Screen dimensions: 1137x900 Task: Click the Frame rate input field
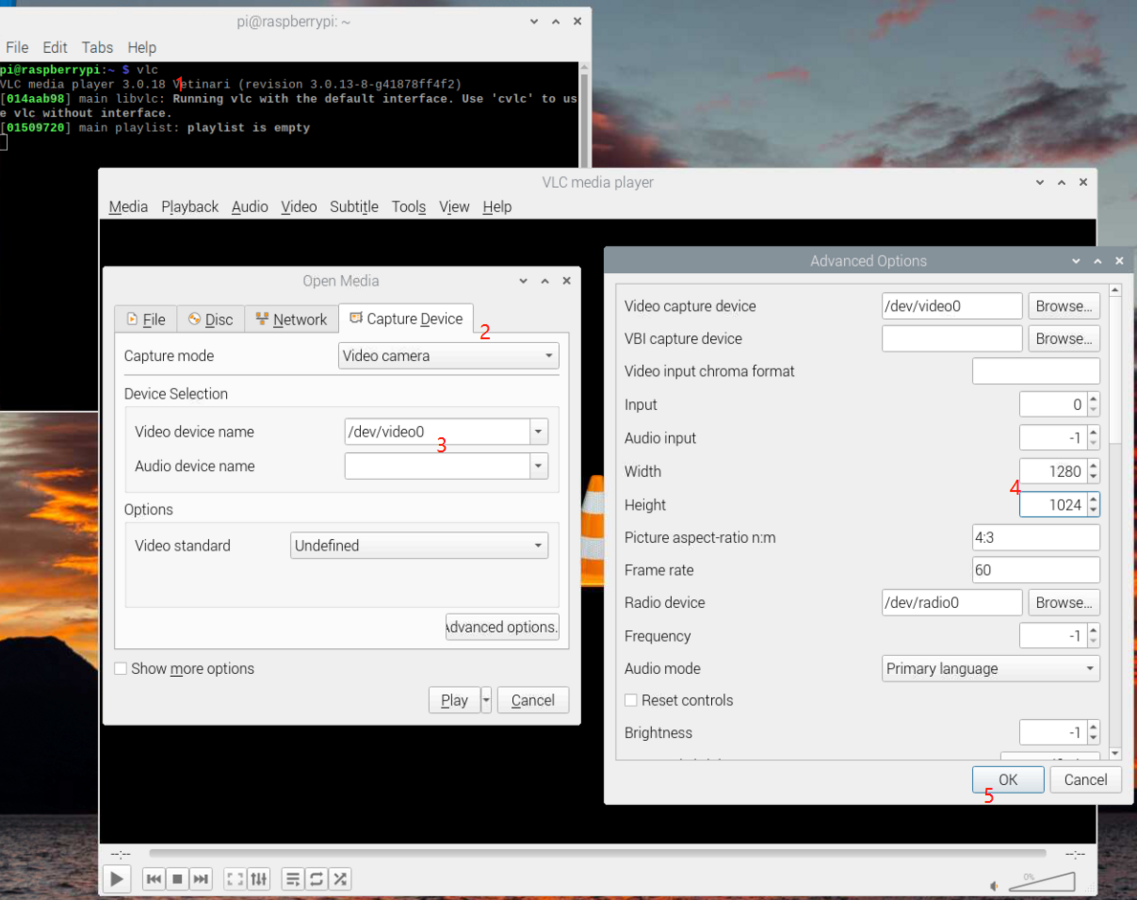[1035, 570]
